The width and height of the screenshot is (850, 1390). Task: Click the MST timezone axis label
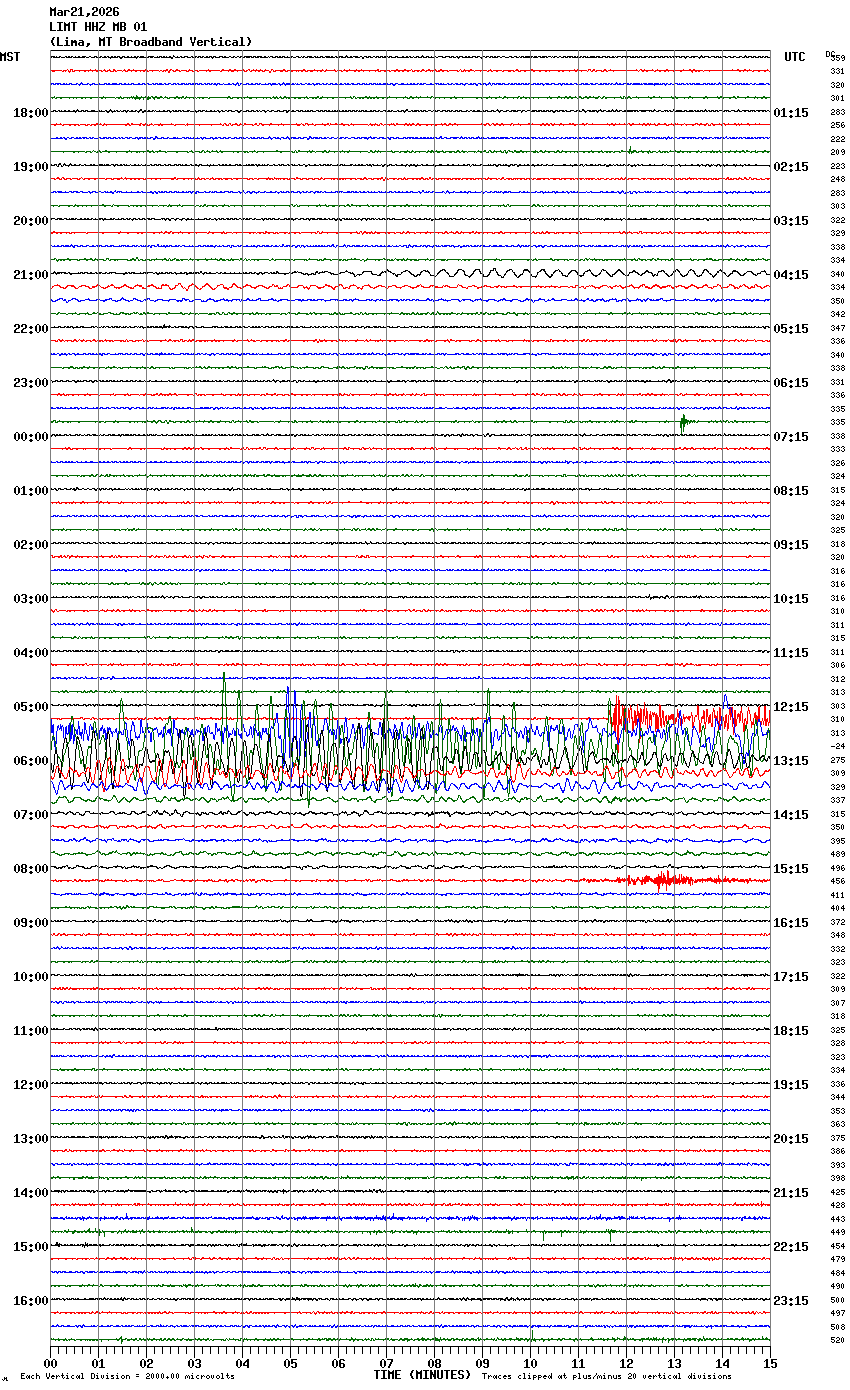tap(9, 57)
